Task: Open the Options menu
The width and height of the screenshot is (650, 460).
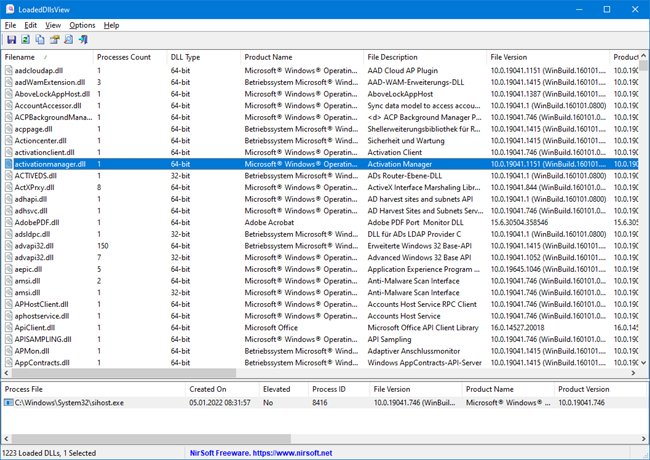Action: 82,24
